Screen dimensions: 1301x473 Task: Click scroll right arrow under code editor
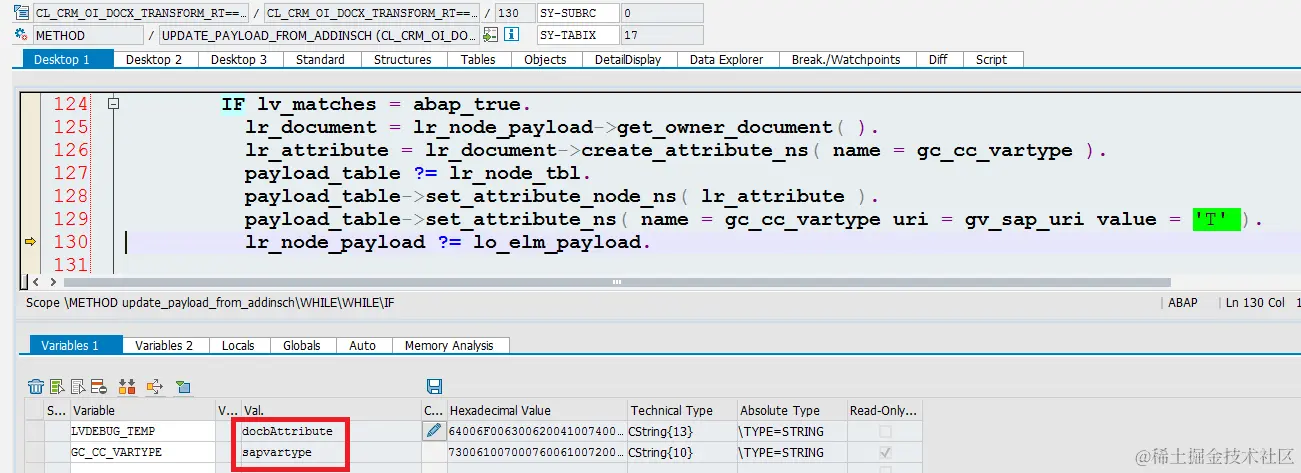click(x=53, y=283)
